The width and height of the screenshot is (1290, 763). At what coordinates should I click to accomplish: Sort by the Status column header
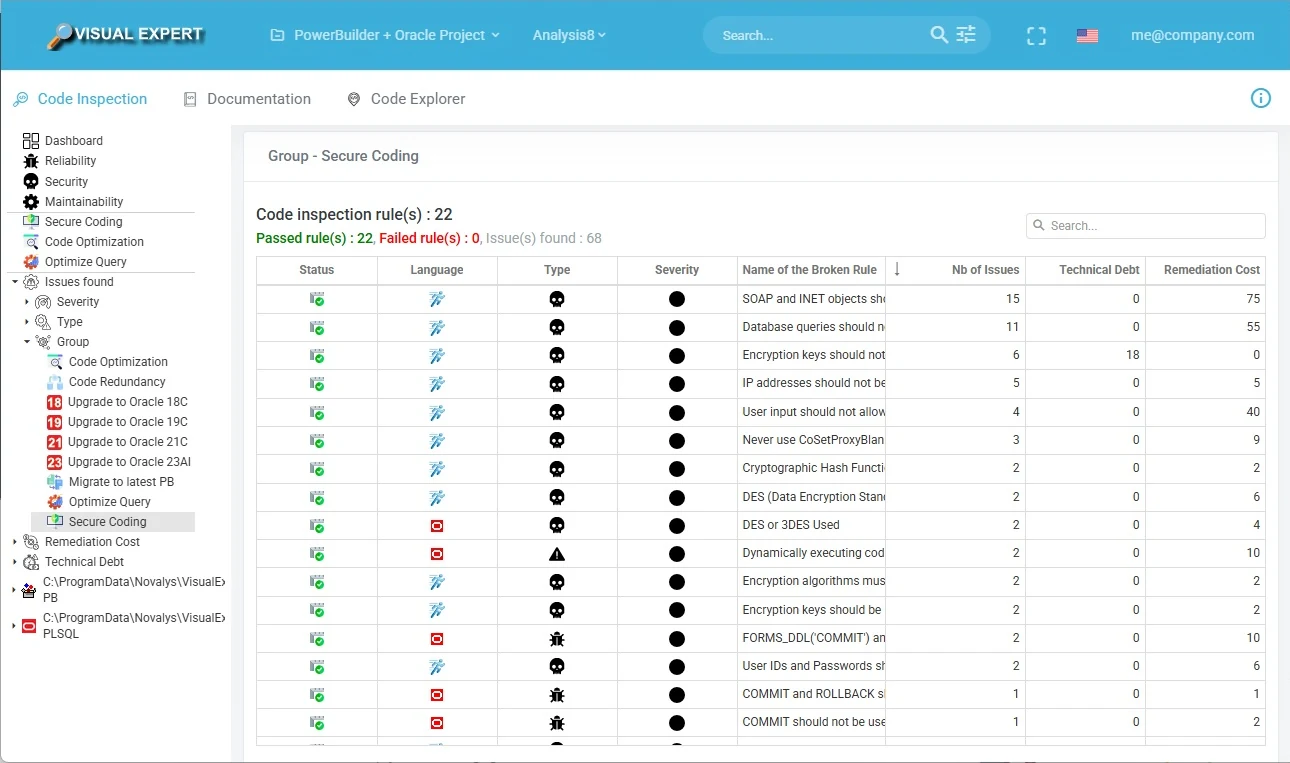(317, 270)
